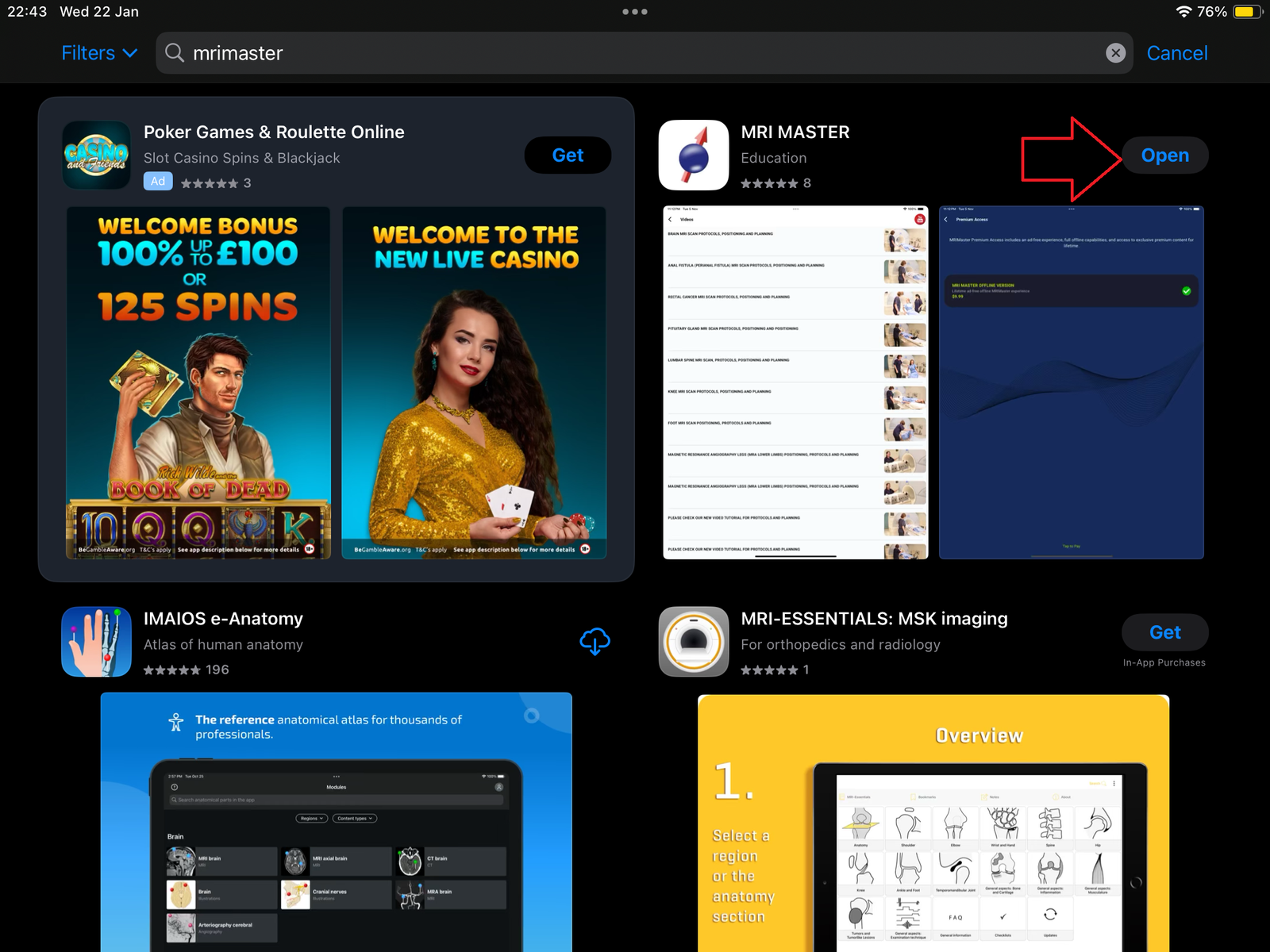Tap the Wed 22 Jan date
The width and height of the screenshot is (1270, 952).
click(99, 12)
